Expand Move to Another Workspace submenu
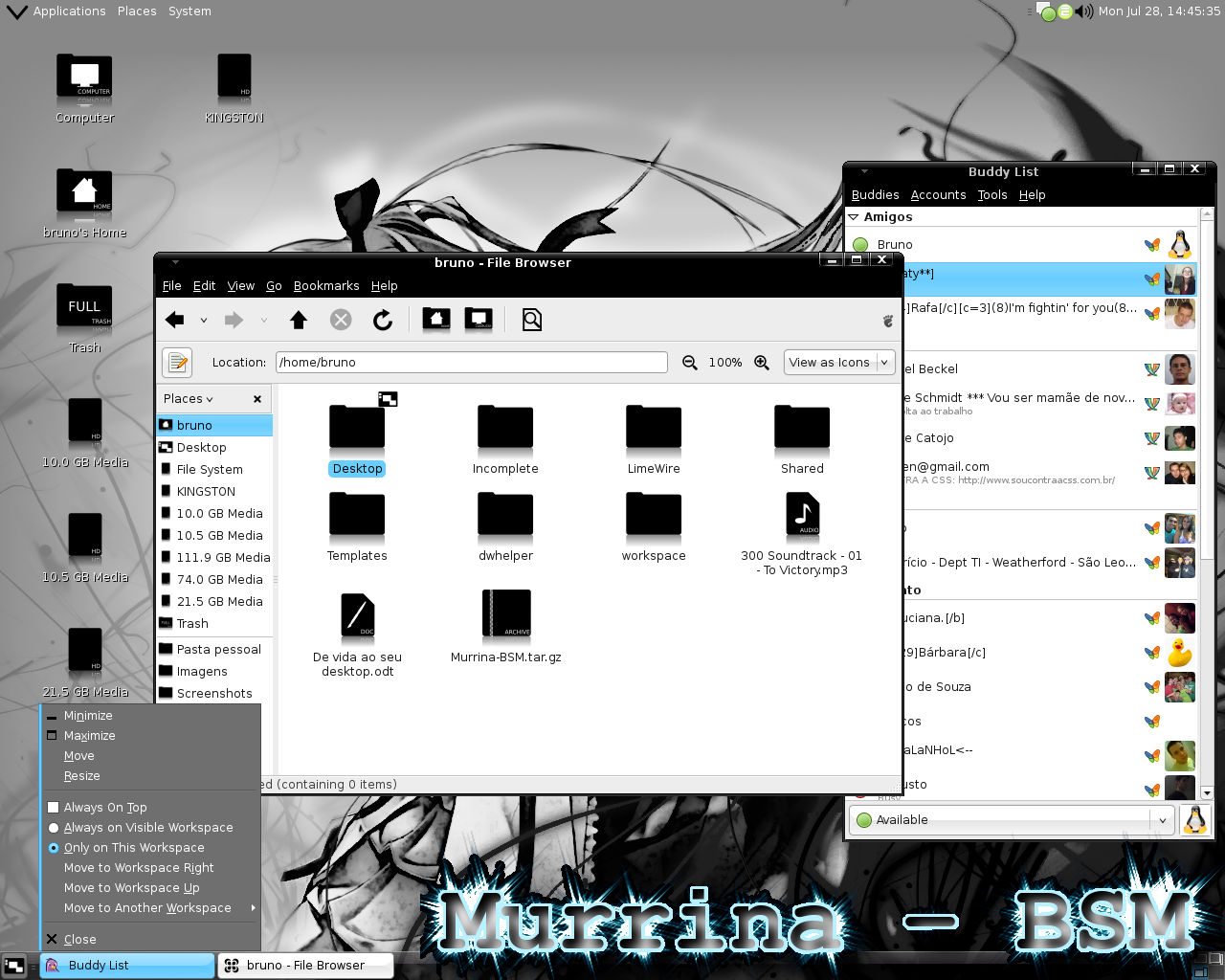Viewport: 1225px width, 980px height. click(151, 908)
